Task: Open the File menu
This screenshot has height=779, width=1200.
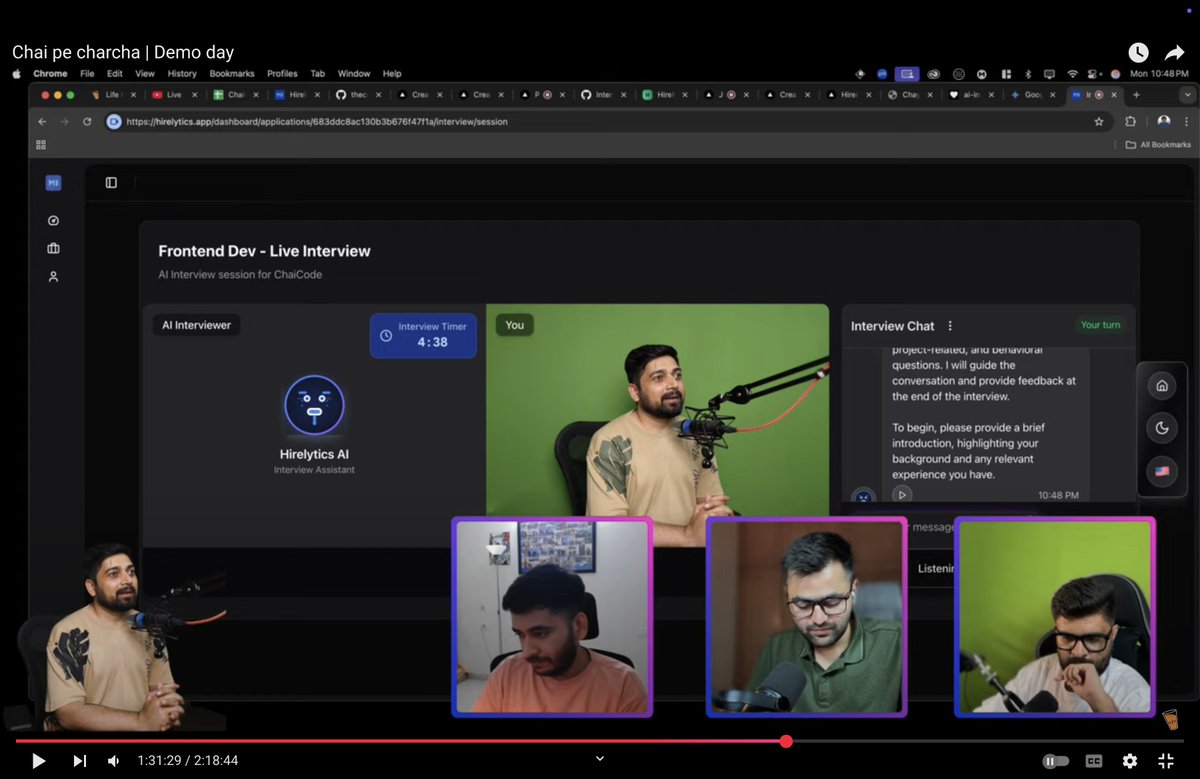Action: (87, 73)
